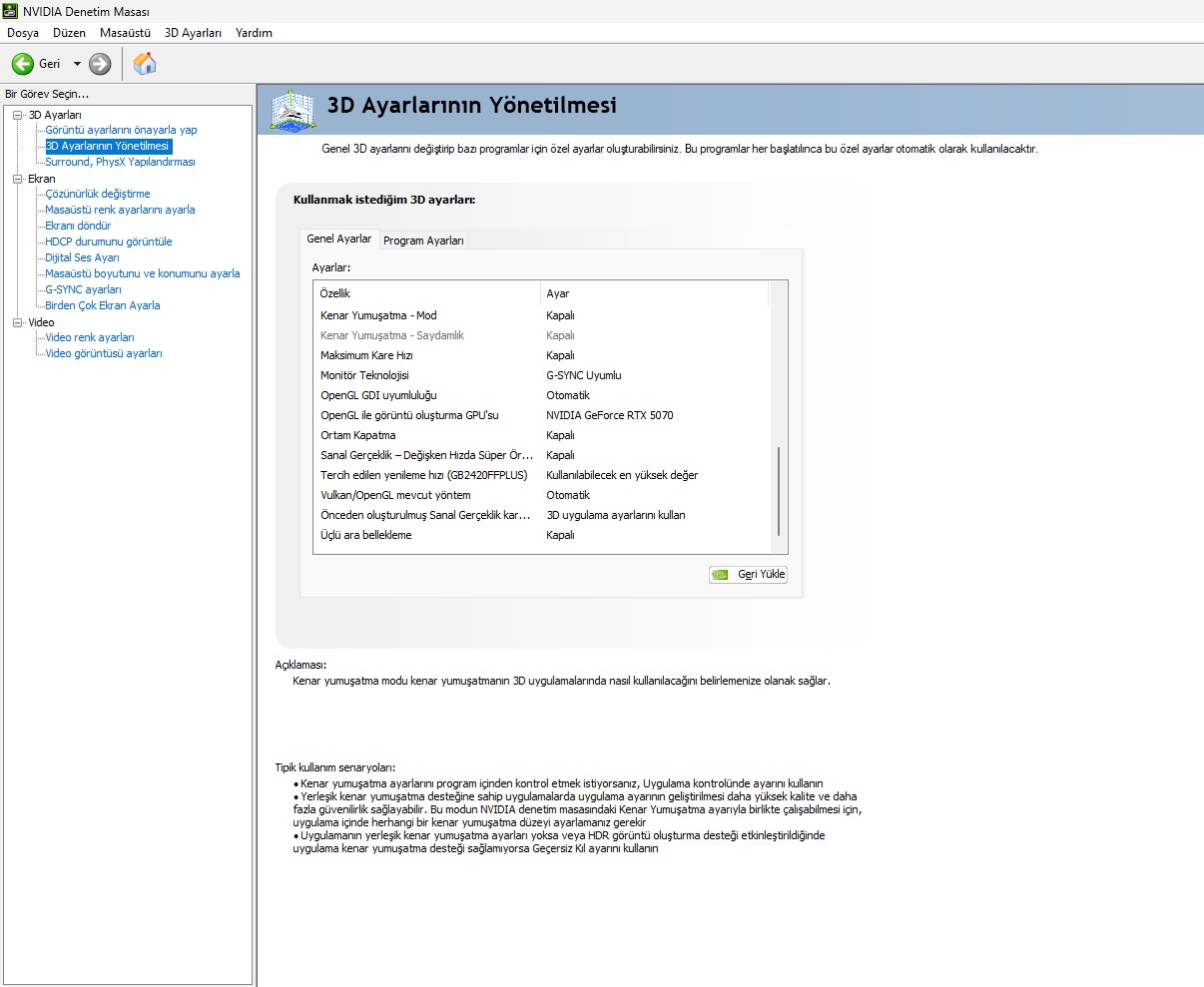The height and width of the screenshot is (987, 1204).
Task: Open the Yardım menu
Action: (x=254, y=33)
